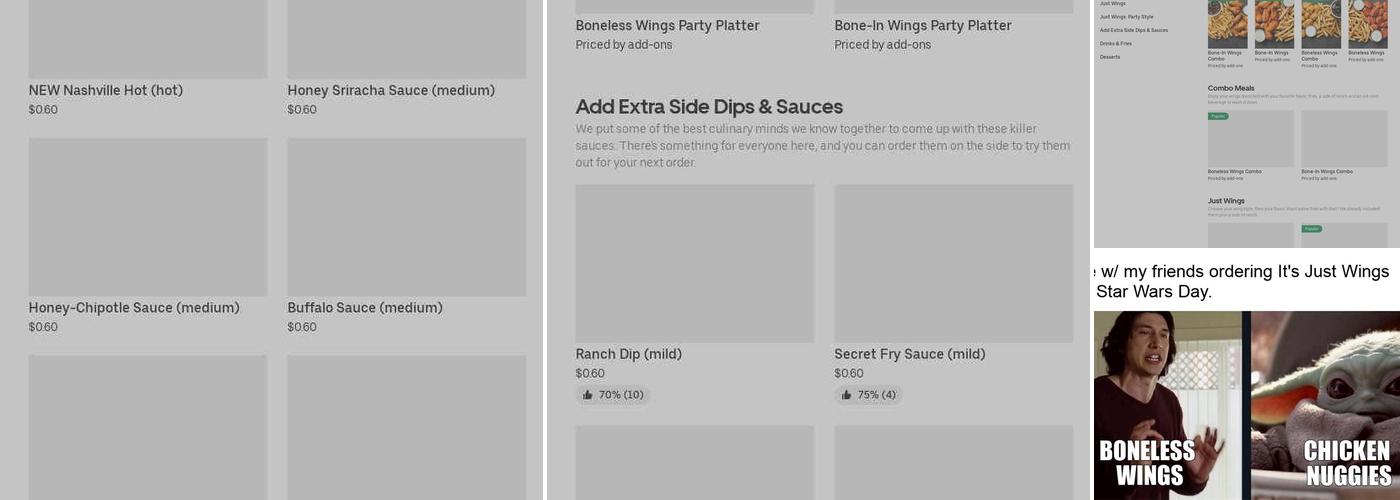This screenshot has width=1400, height=500.
Task: Jump to Add Extra Side Dips & Sauces category
Action: [x=1134, y=30]
